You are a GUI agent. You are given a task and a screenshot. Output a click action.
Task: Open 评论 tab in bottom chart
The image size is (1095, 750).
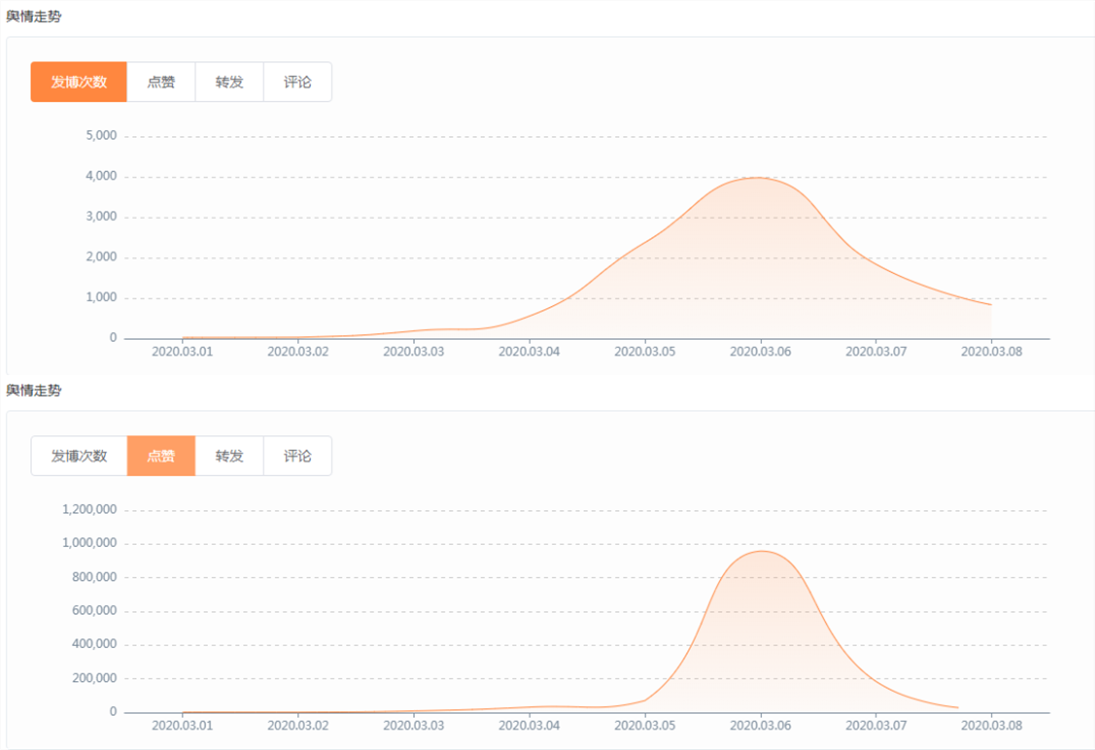coord(297,456)
